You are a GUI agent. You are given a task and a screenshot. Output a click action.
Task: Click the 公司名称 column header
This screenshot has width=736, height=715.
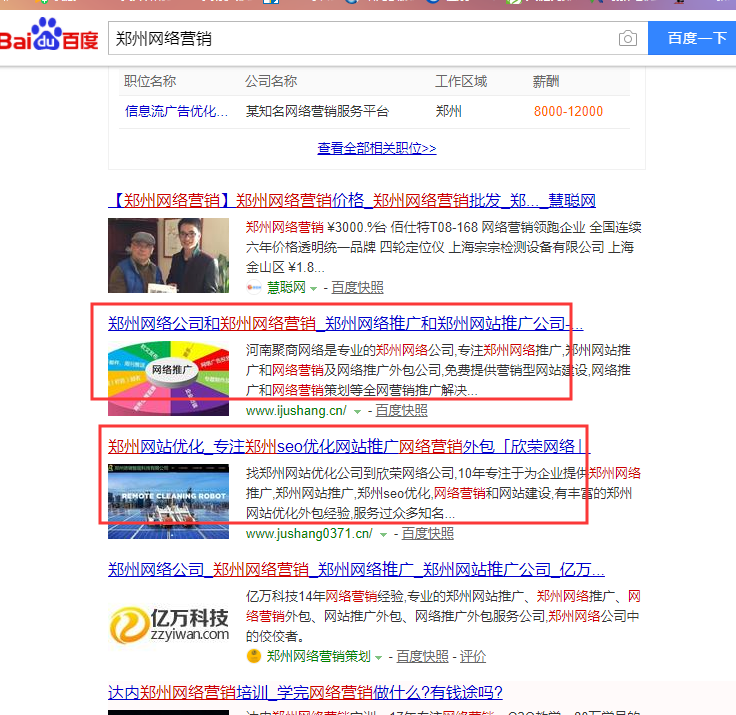(x=271, y=81)
